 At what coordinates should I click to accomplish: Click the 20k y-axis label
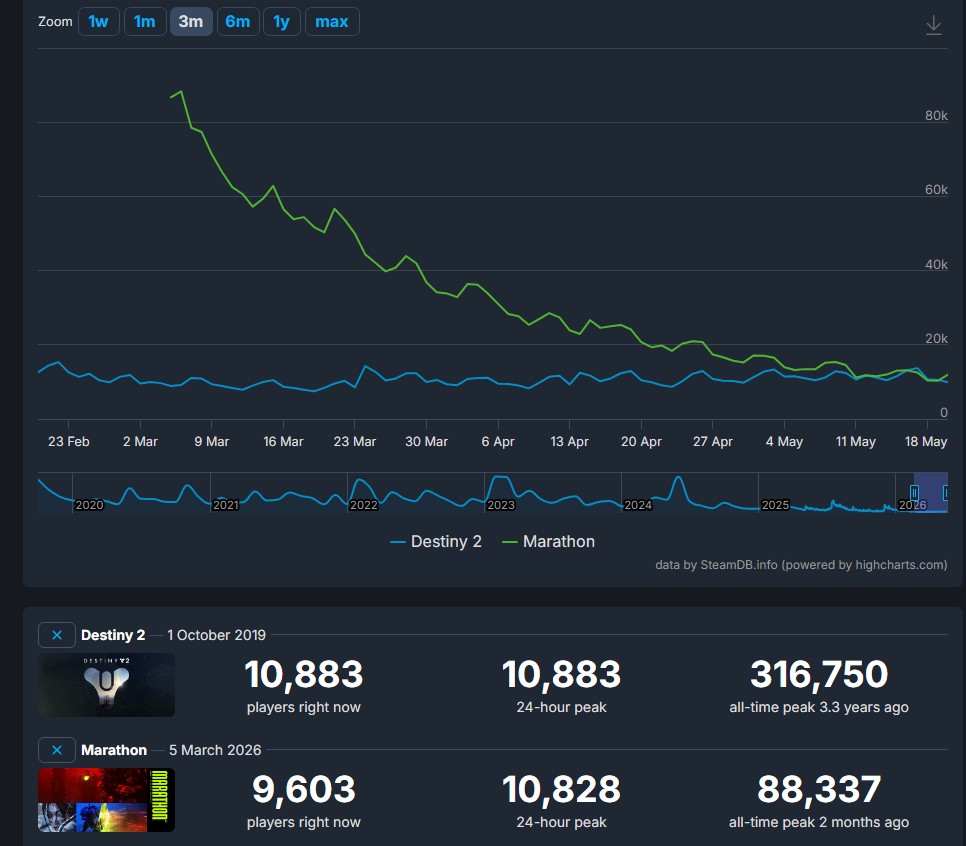(936, 338)
